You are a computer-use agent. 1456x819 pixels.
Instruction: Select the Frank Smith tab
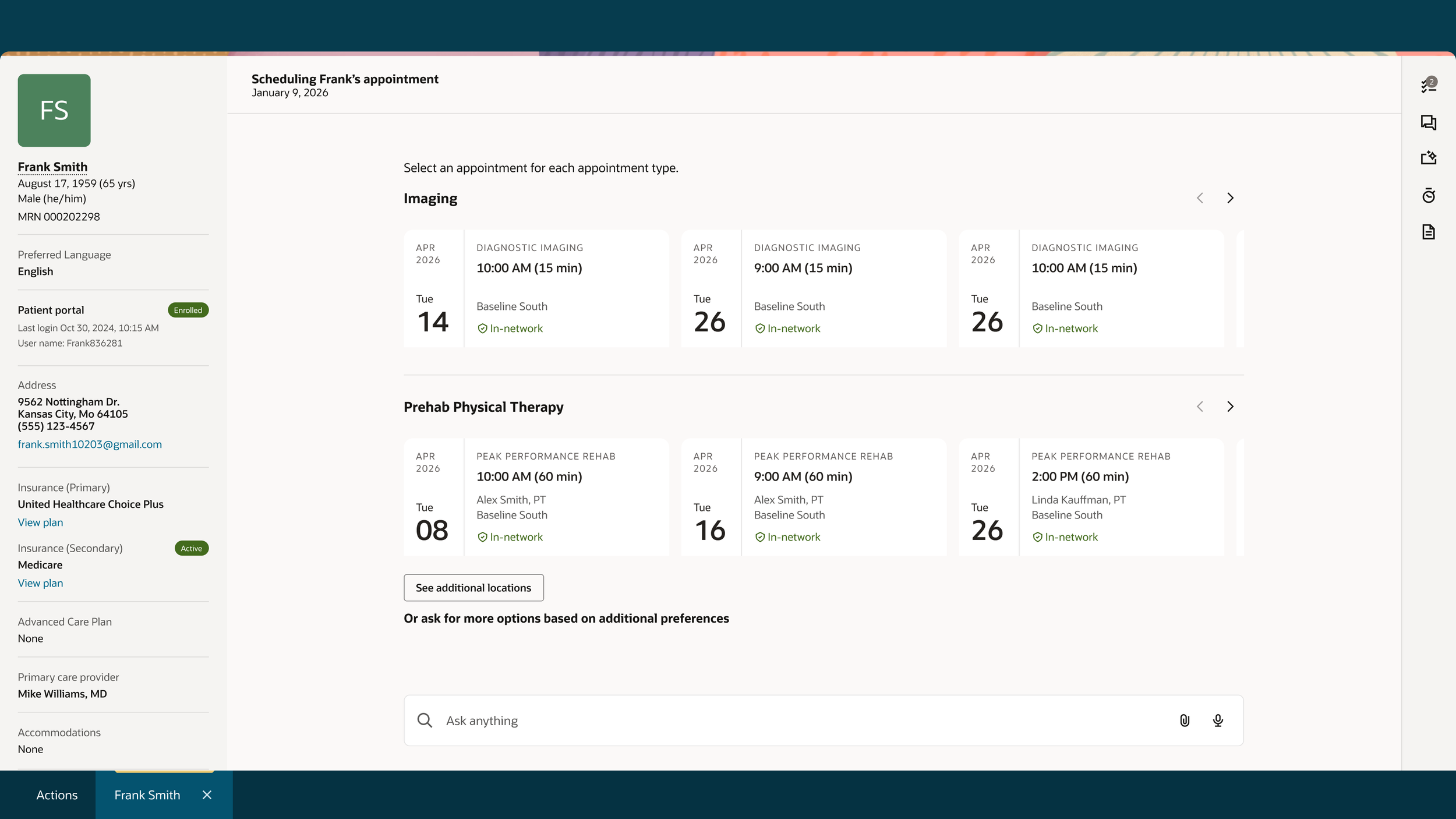(x=147, y=795)
